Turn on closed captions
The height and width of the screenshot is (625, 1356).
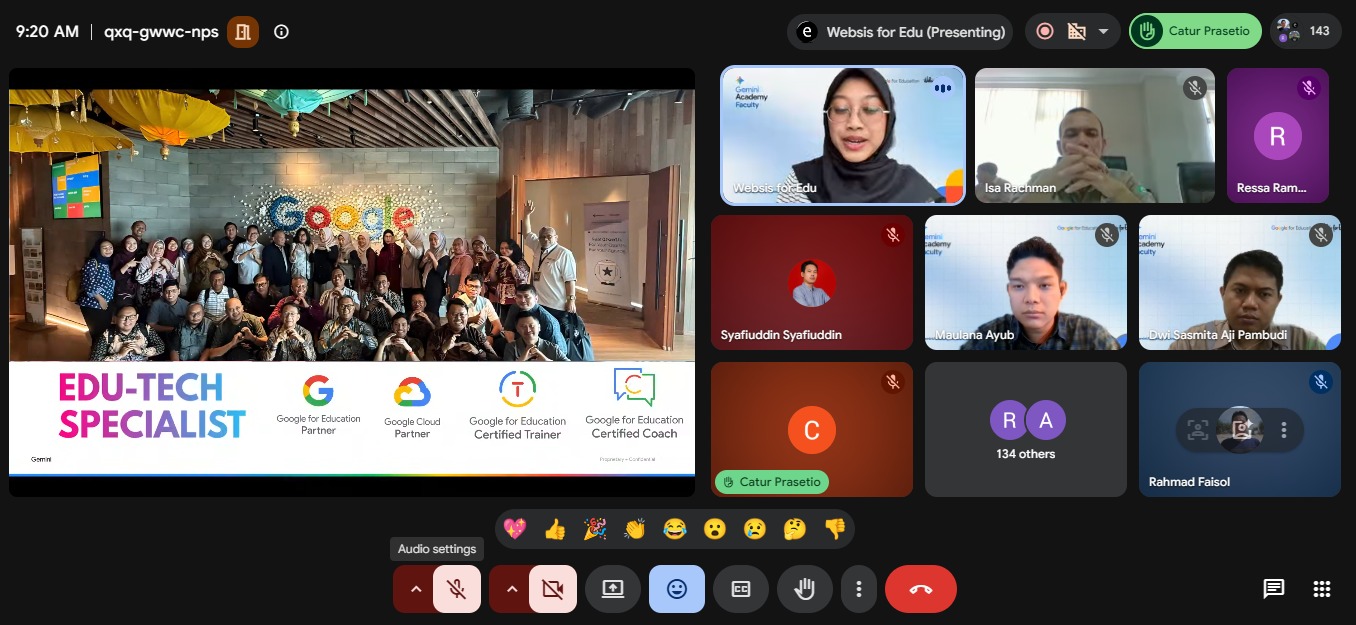click(741, 589)
